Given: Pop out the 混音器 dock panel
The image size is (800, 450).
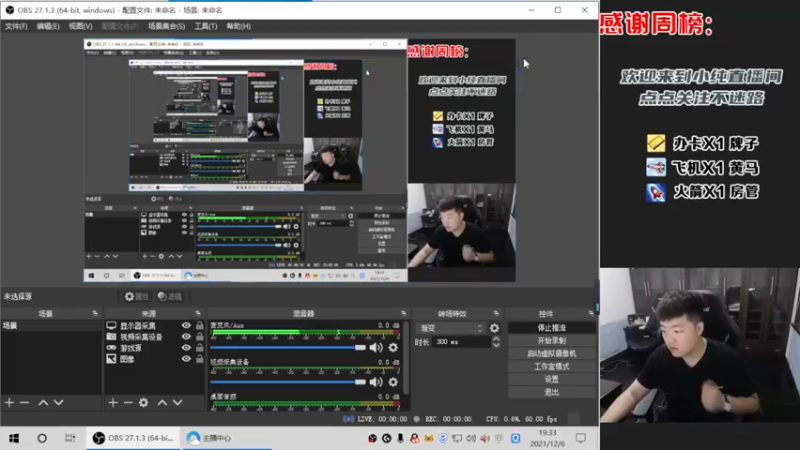Looking at the screenshot, I should (x=404, y=313).
